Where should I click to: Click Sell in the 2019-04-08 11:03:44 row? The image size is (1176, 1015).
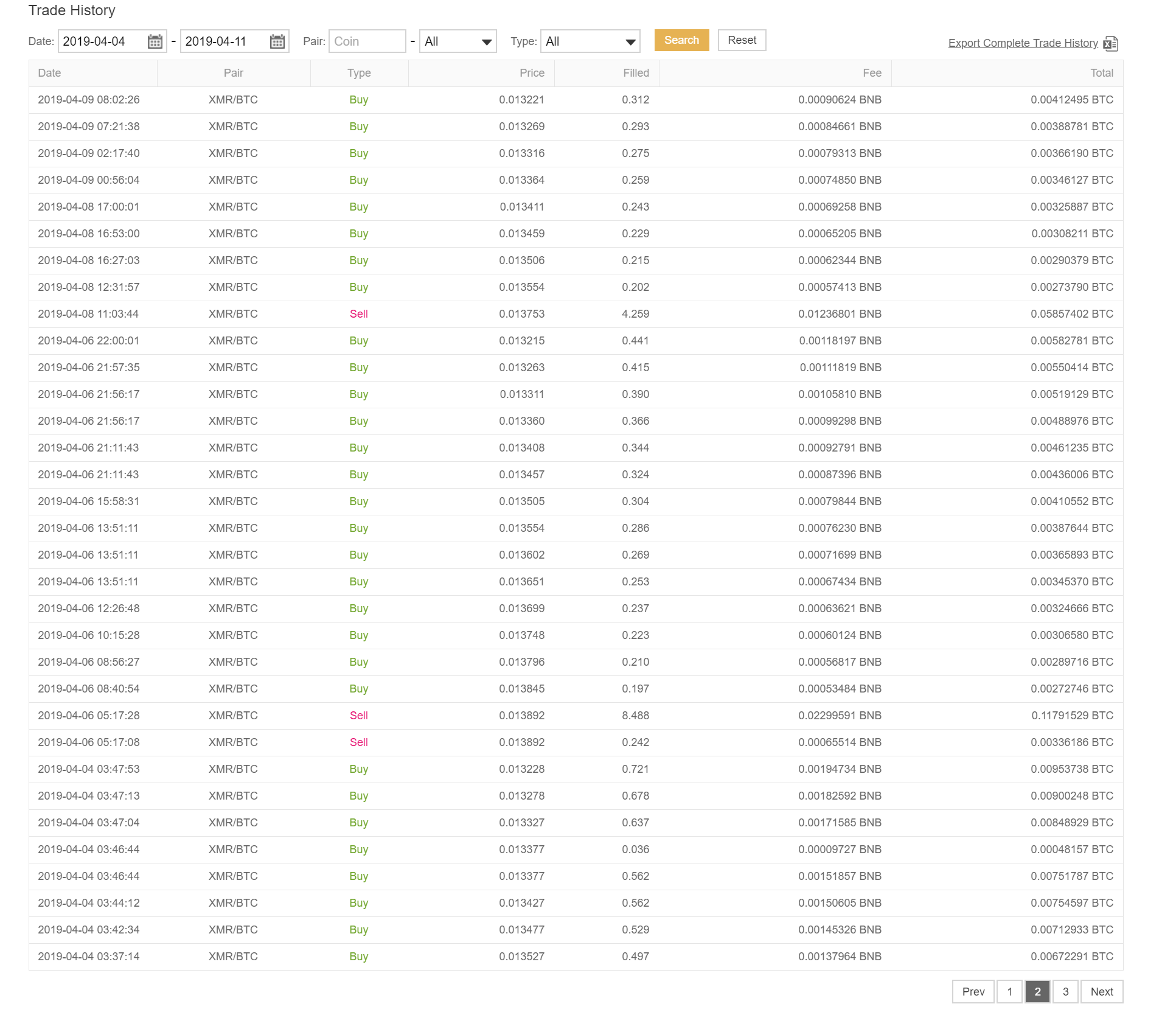(x=359, y=314)
